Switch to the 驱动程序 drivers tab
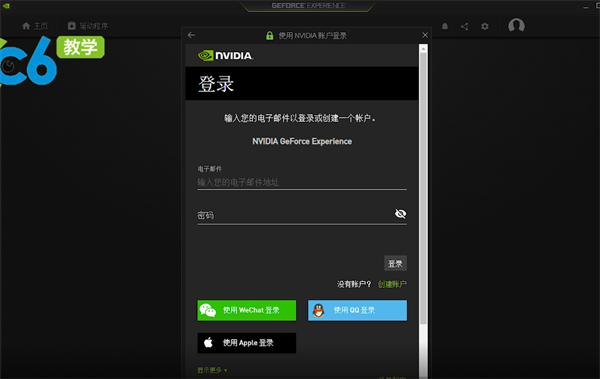Viewport: 600px width, 379px height. (88, 26)
